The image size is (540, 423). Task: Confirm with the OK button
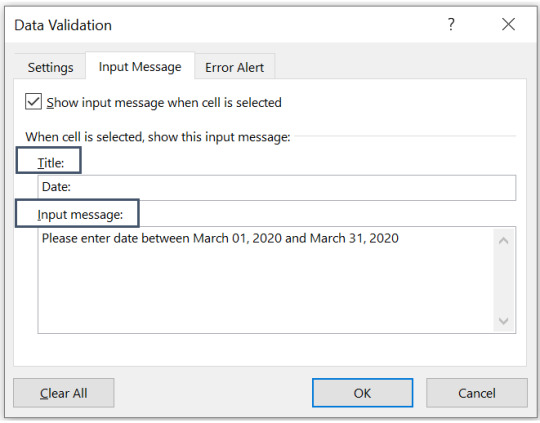[362, 393]
